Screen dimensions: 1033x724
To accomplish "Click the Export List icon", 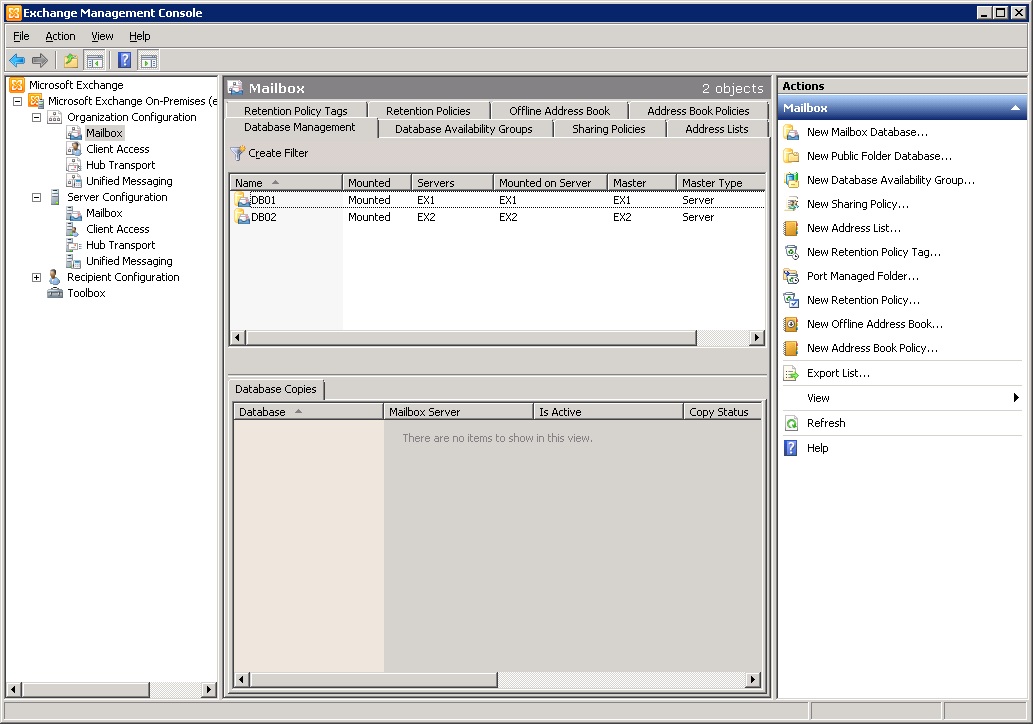I will pyautogui.click(x=791, y=374).
